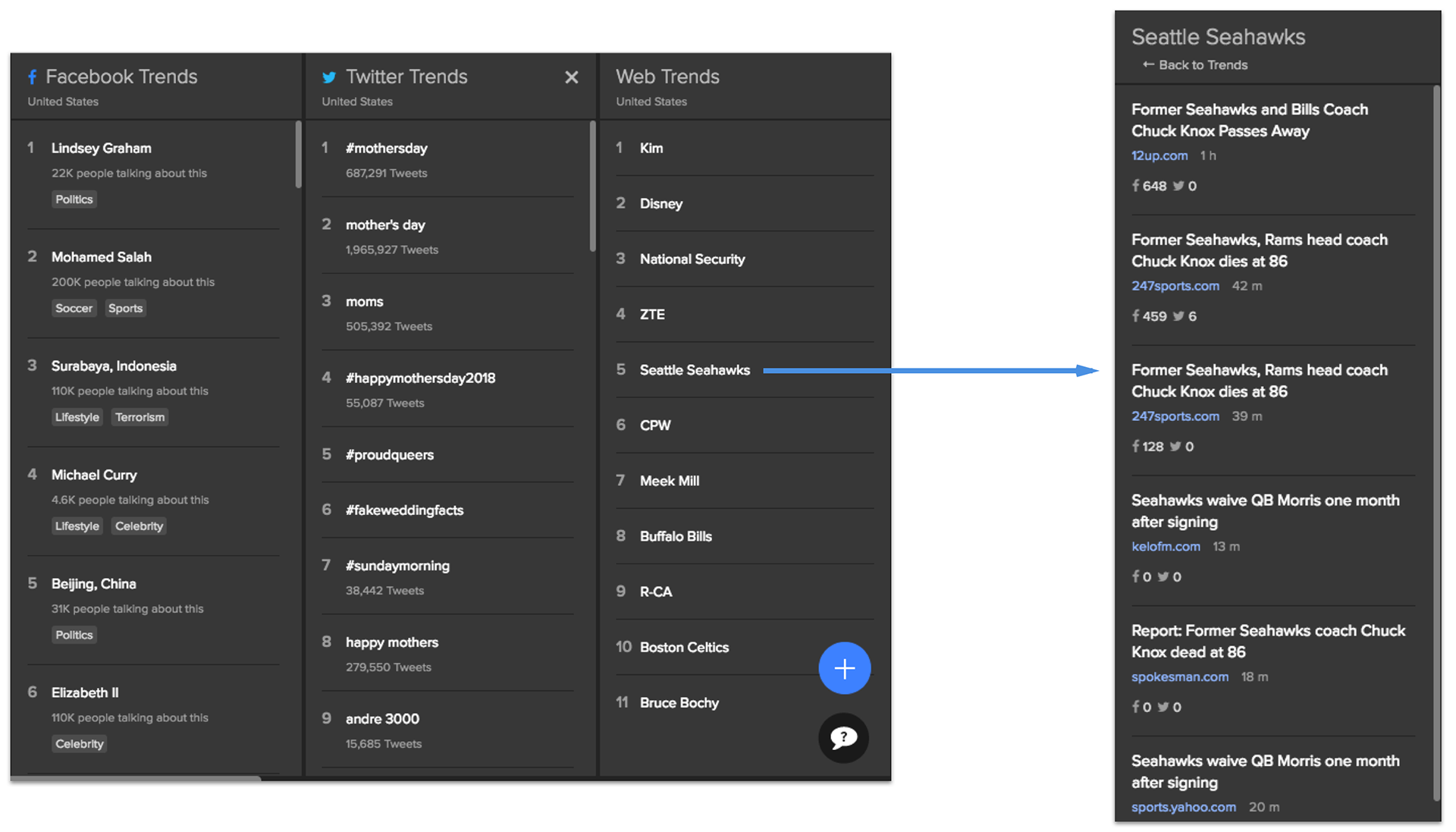Click the back arrow beside Back to Trends

click(1148, 64)
